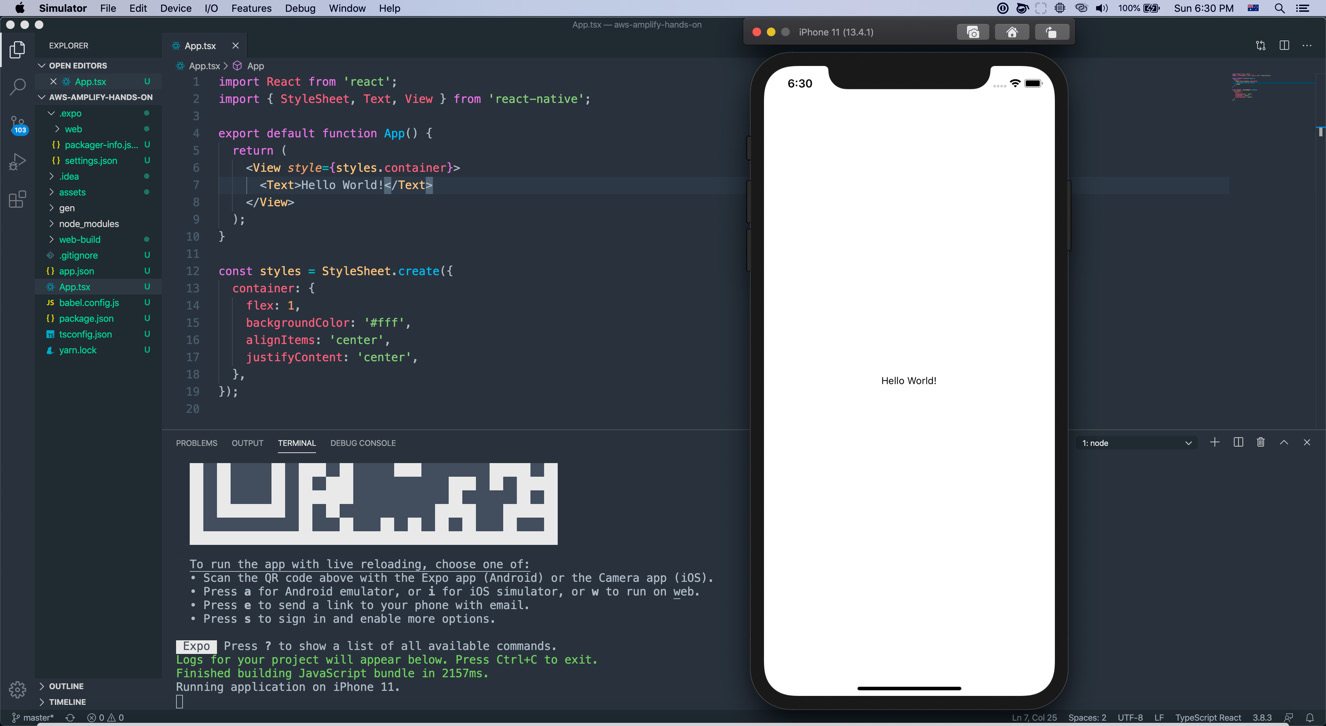Open the Simulator File menu
The image size is (1326, 726).
pyautogui.click(x=108, y=8)
